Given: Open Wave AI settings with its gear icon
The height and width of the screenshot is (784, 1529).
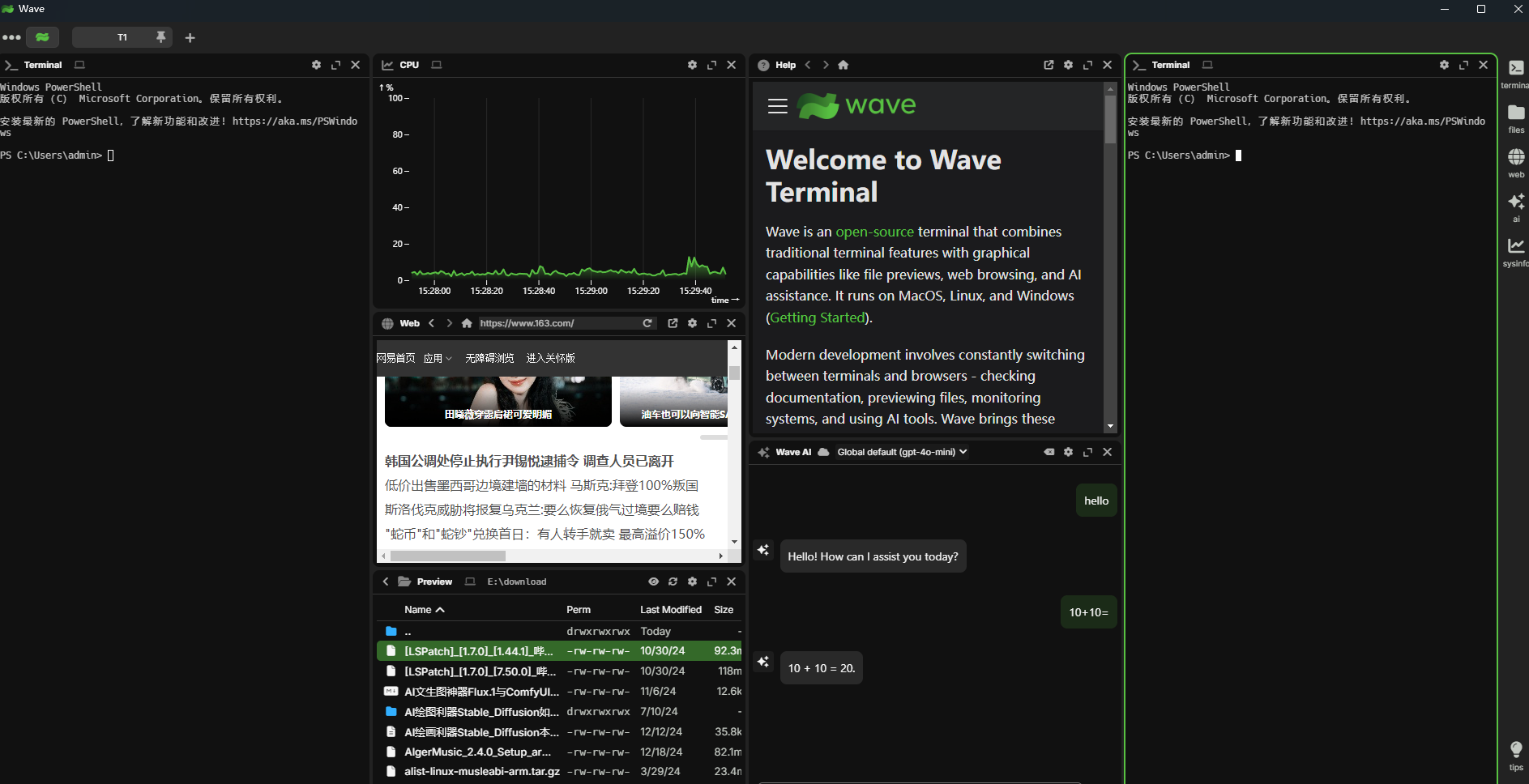Looking at the screenshot, I should click(1068, 452).
